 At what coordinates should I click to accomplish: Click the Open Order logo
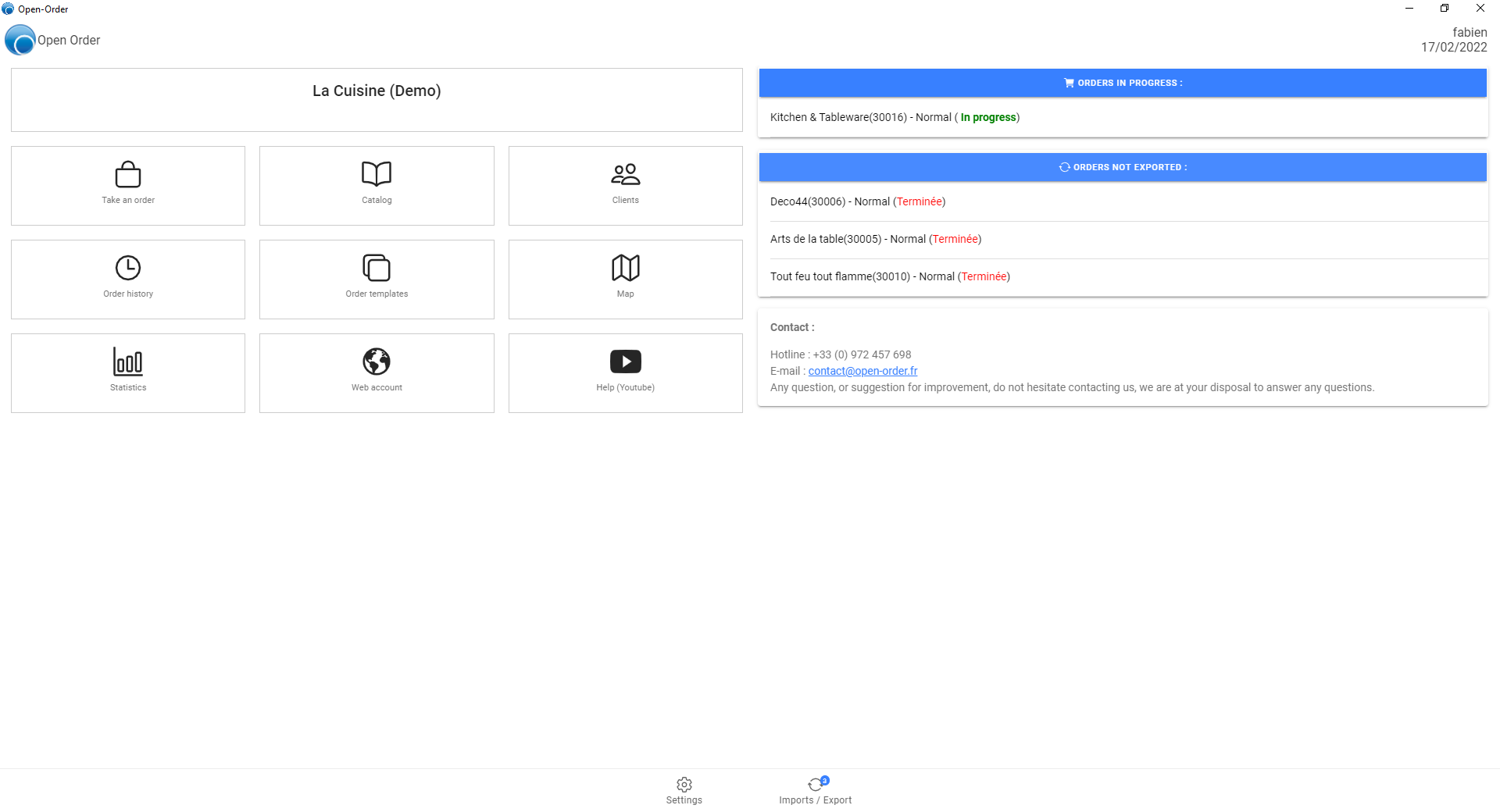(x=20, y=40)
